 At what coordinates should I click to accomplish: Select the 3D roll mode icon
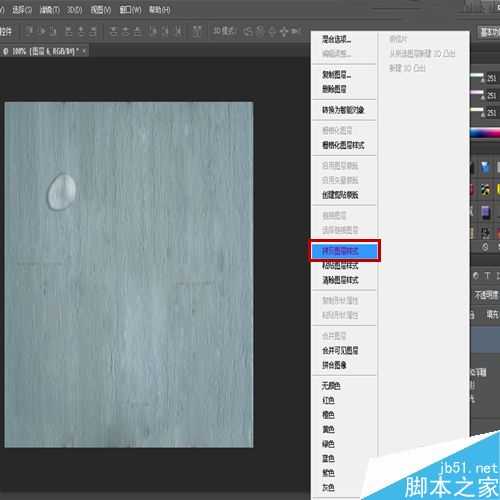(x=260, y=32)
